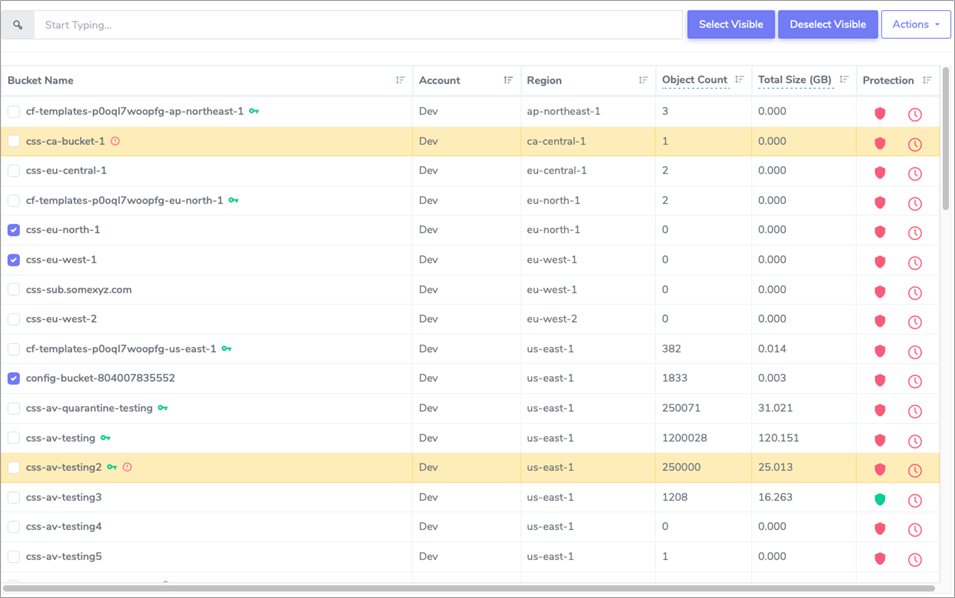
Task: Click the red shield icon for css-eu-central-1
Action: (879, 173)
